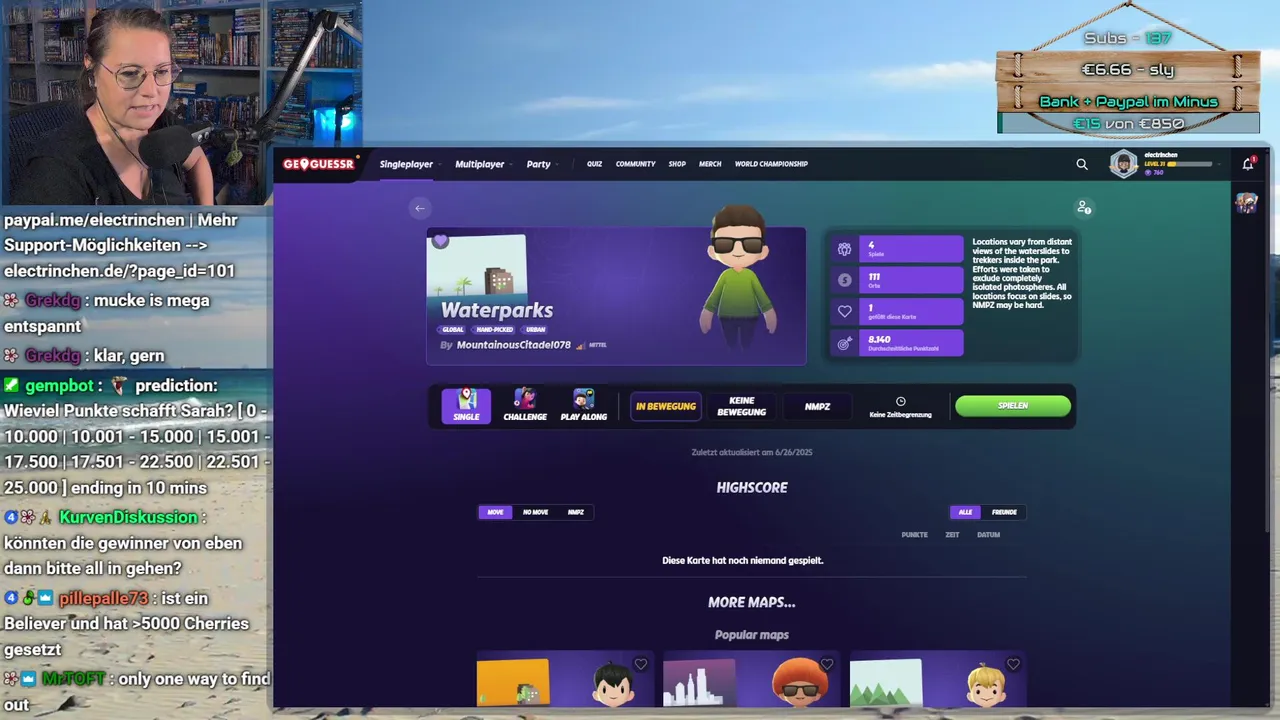Image resolution: width=1280 pixels, height=720 pixels.
Task: Favorite the second popular map card
Action: point(827,664)
